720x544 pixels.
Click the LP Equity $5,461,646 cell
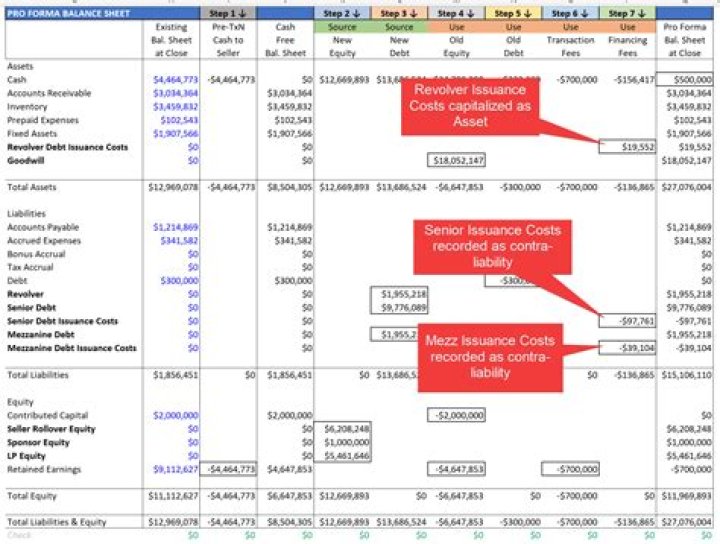pyautogui.click(x=342, y=455)
